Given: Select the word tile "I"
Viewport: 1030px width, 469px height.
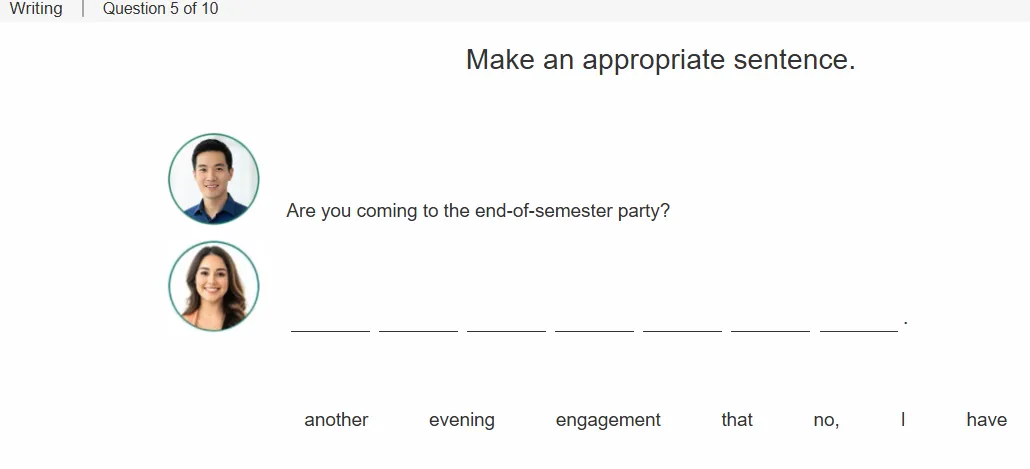Looking at the screenshot, I should pyautogui.click(x=903, y=420).
